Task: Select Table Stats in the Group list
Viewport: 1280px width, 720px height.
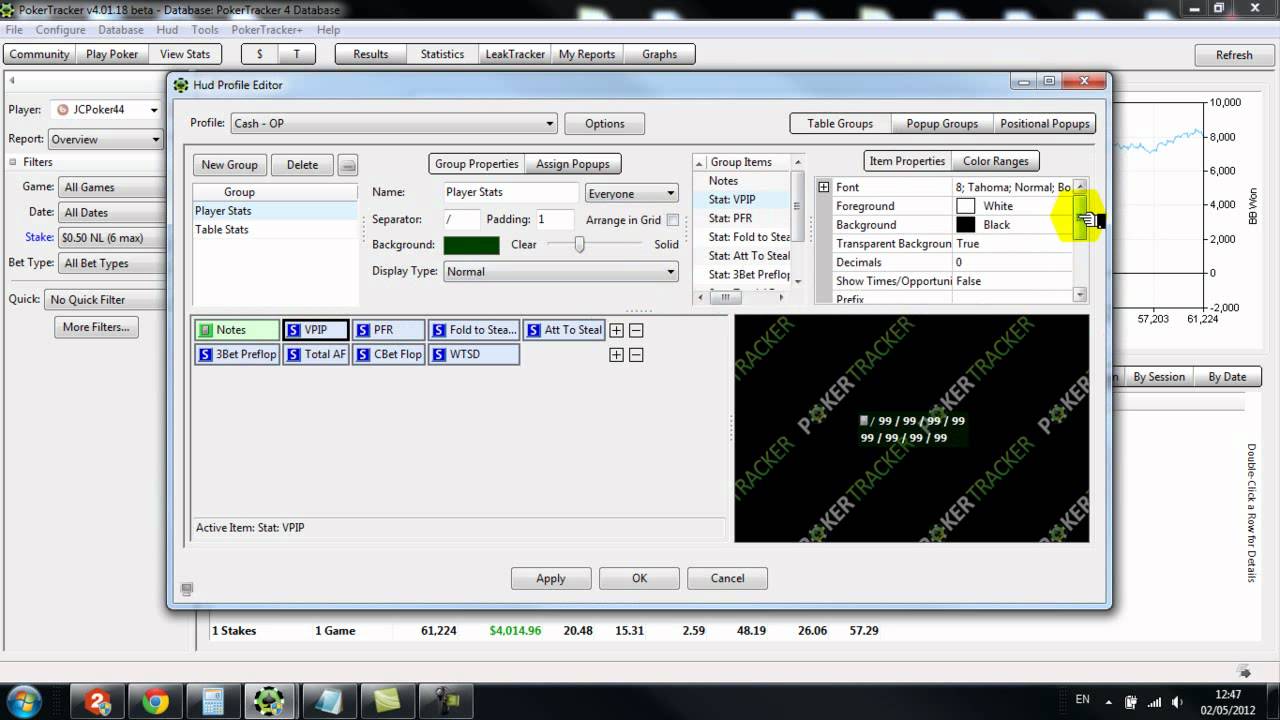Action: click(x=275, y=230)
